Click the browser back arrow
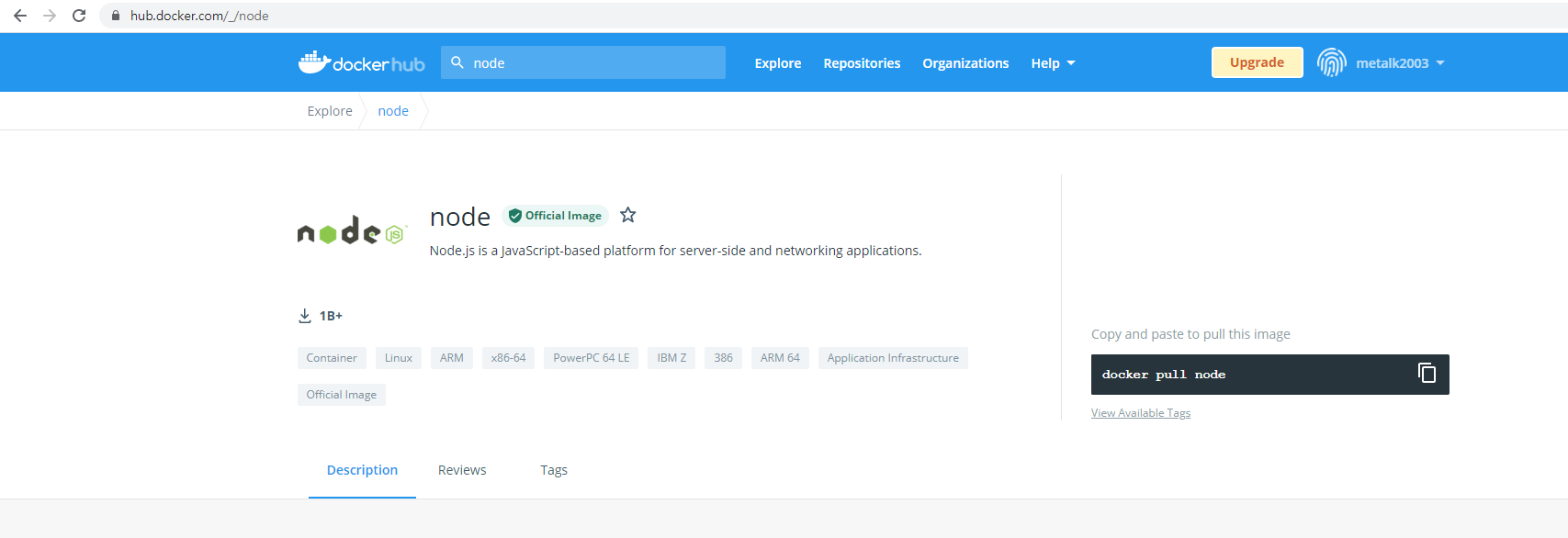This screenshot has height=538, width=1568. pos(20,16)
